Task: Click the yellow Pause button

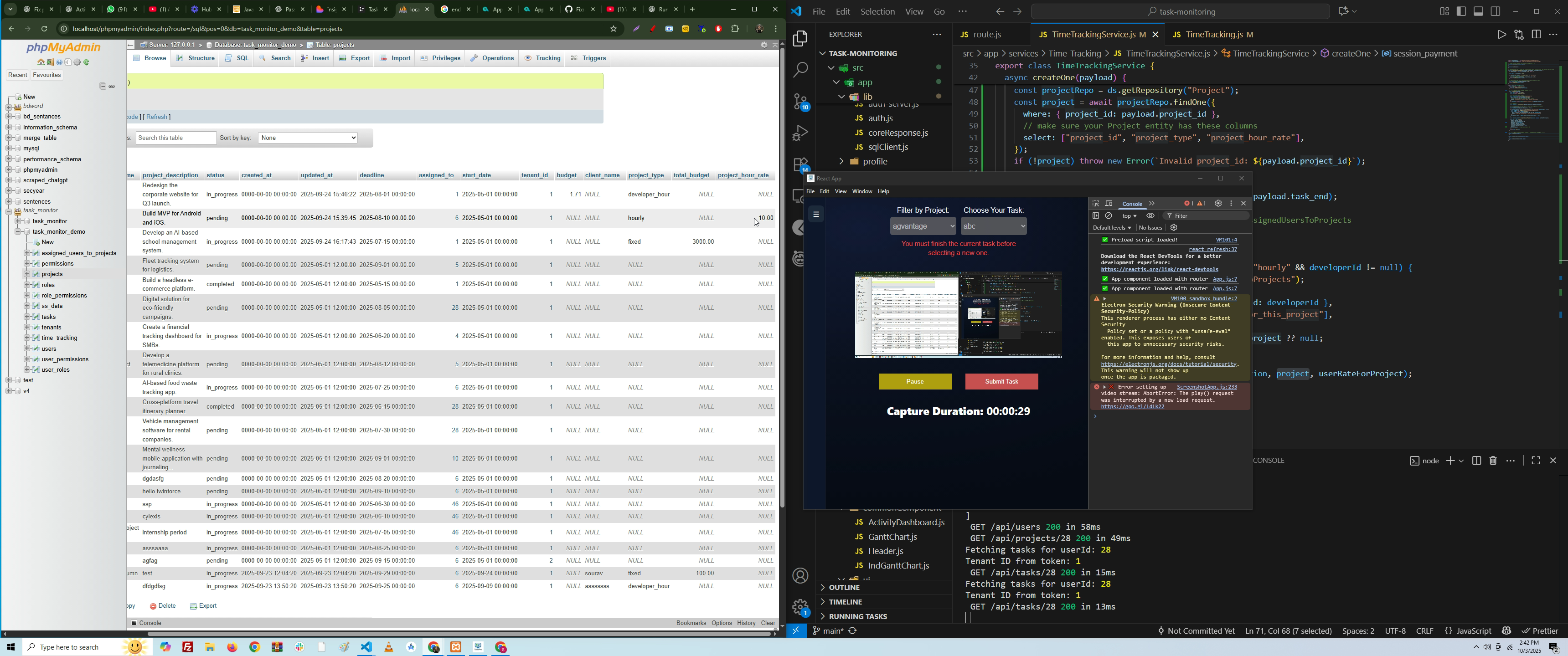Action: 915,382
